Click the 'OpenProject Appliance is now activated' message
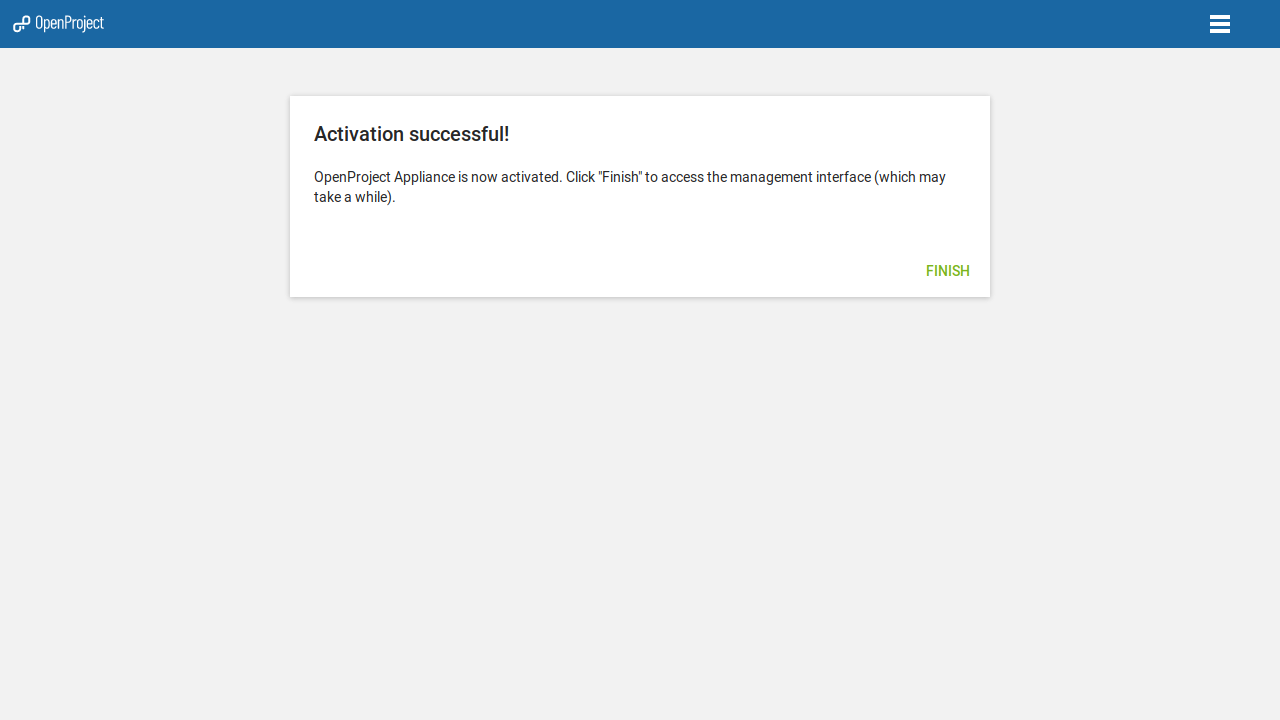The height and width of the screenshot is (720, 1280). (x=630, y=187)
